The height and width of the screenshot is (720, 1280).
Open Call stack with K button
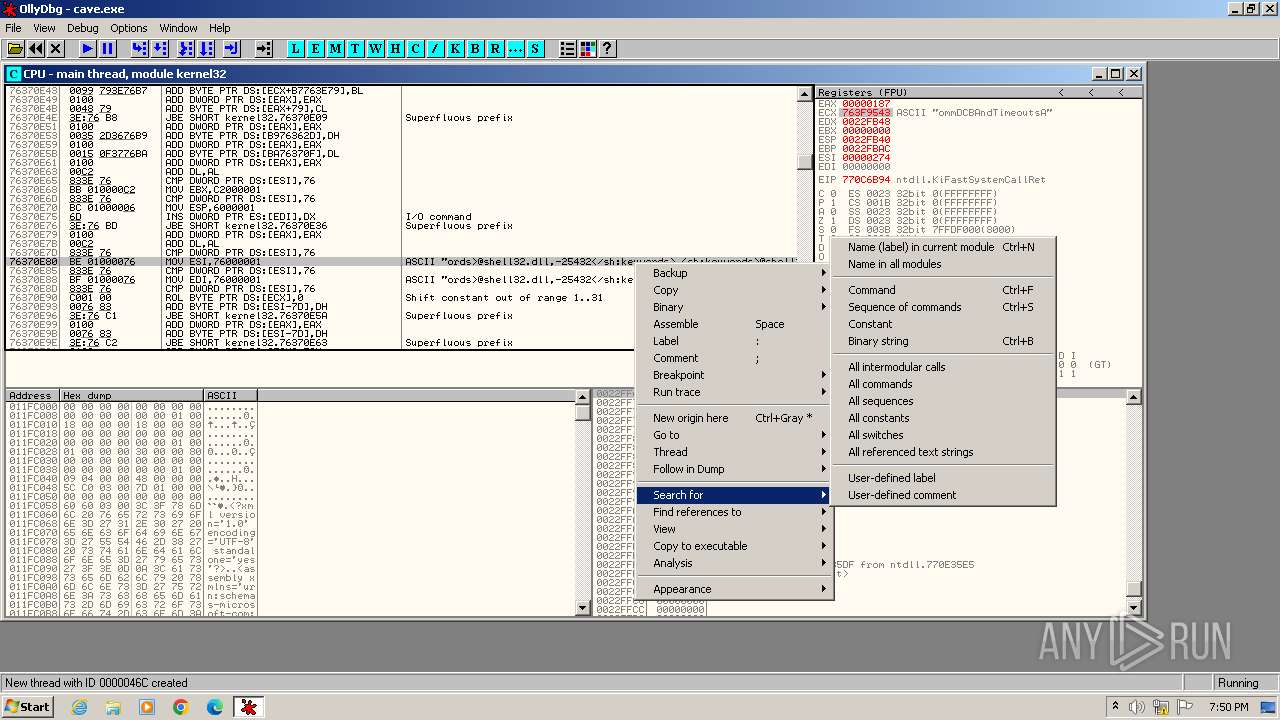click(455, 48)
